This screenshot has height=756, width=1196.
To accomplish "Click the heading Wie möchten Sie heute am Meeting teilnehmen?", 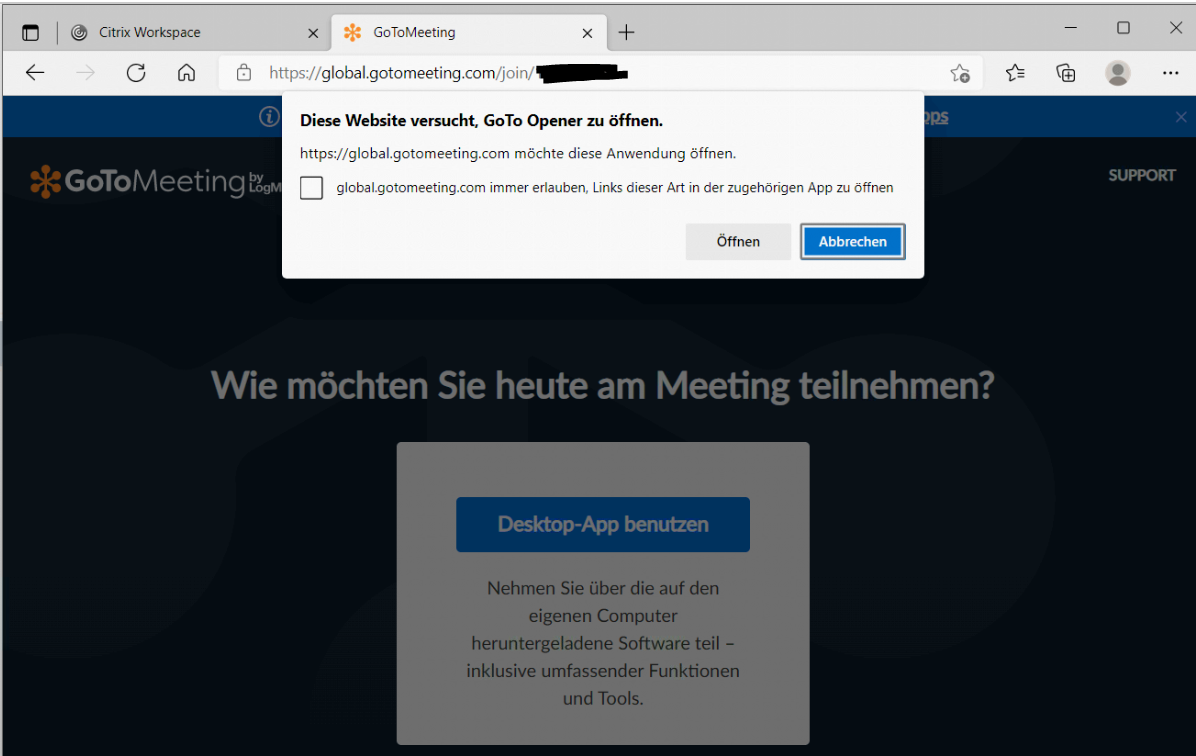I will tap(603, 385).
